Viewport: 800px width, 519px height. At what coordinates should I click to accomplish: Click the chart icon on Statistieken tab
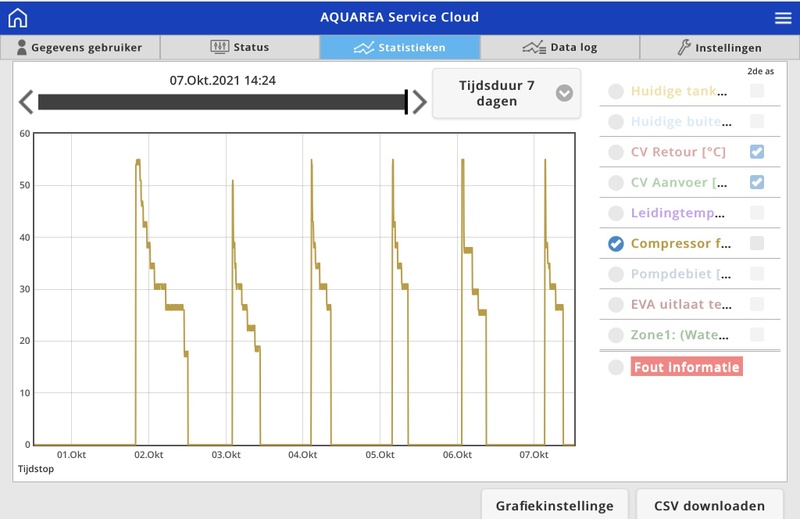click(x=363, y=47)
